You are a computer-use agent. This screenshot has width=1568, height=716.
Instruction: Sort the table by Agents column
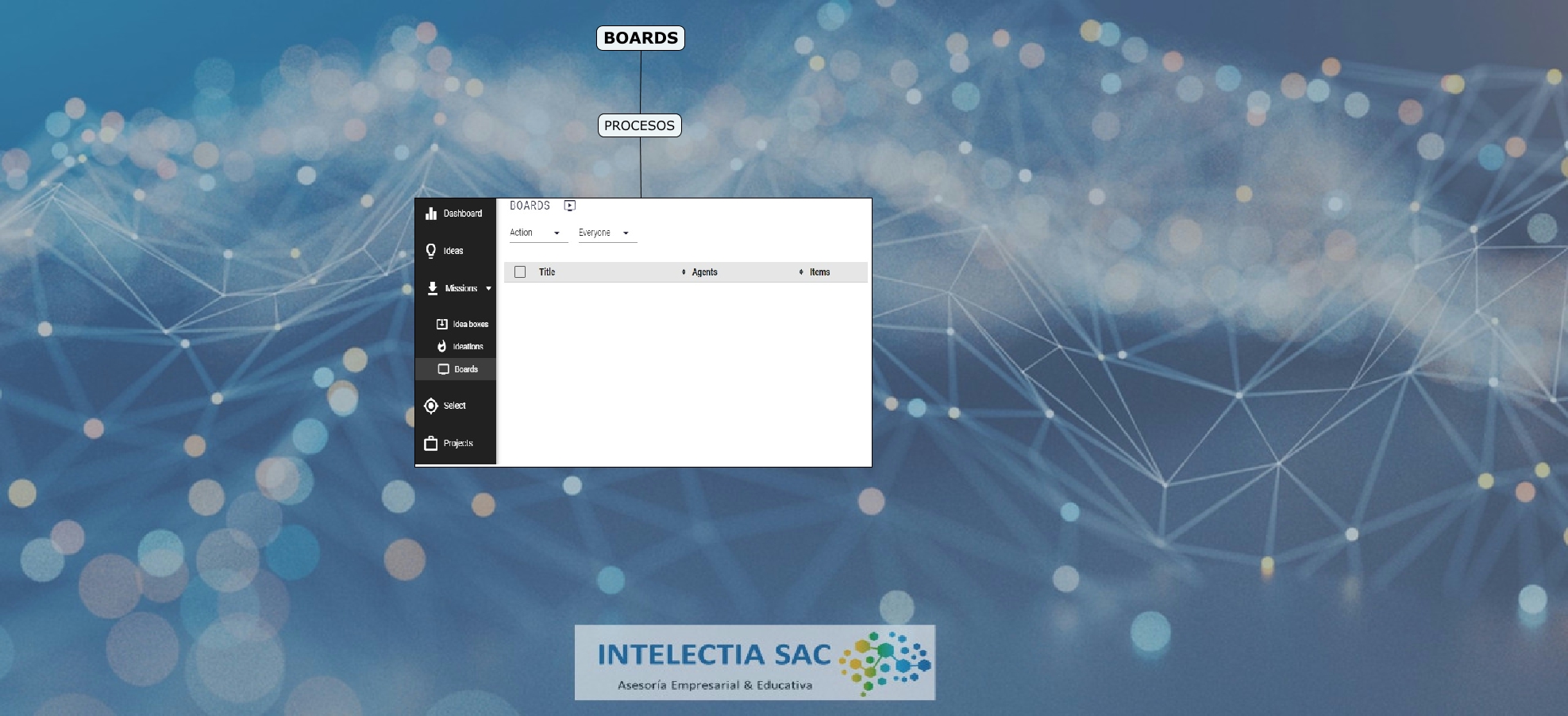[x=703, y=272]
